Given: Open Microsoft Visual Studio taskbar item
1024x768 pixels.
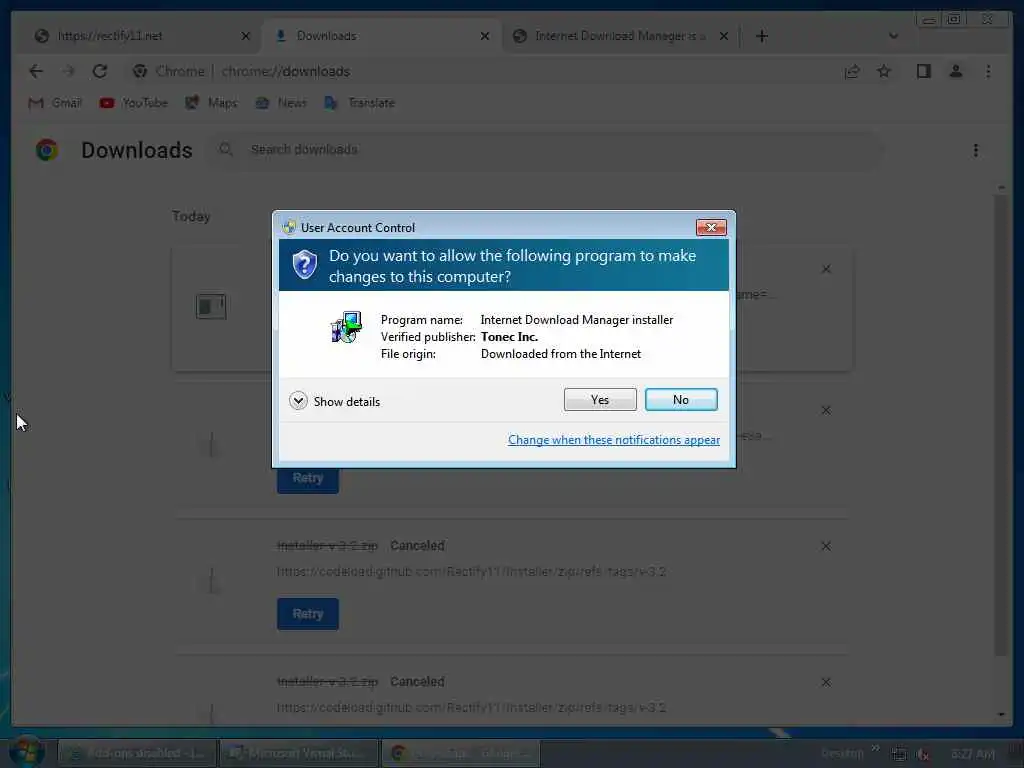Looking at the screenshot, I should click(x=298, y=753).
